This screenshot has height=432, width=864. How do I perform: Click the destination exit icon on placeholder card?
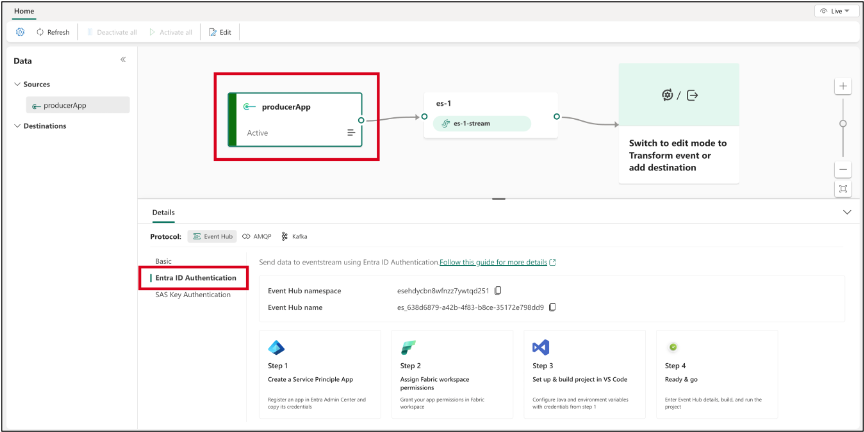coord(693,95)
